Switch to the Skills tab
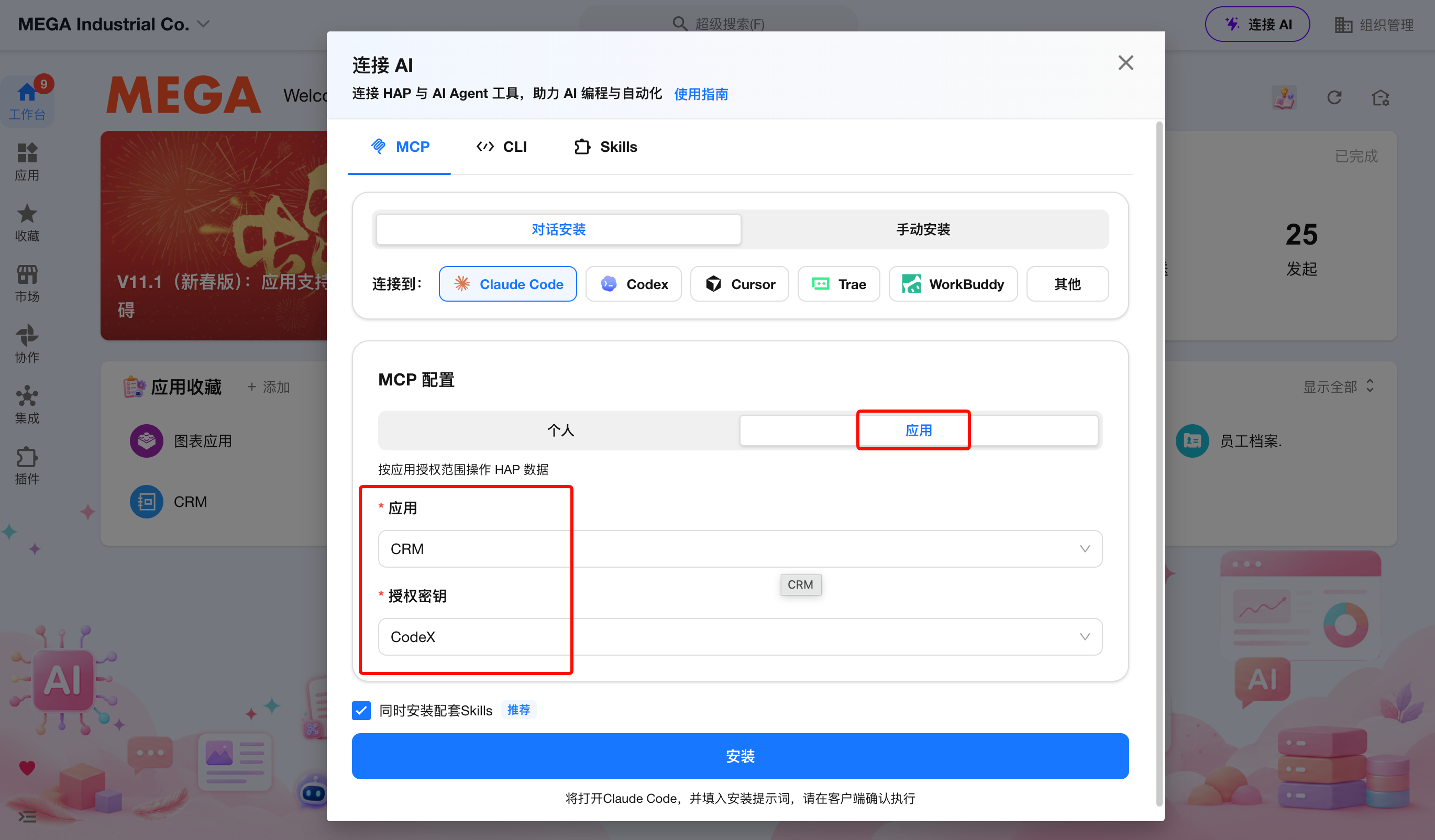 coord(605,147)
